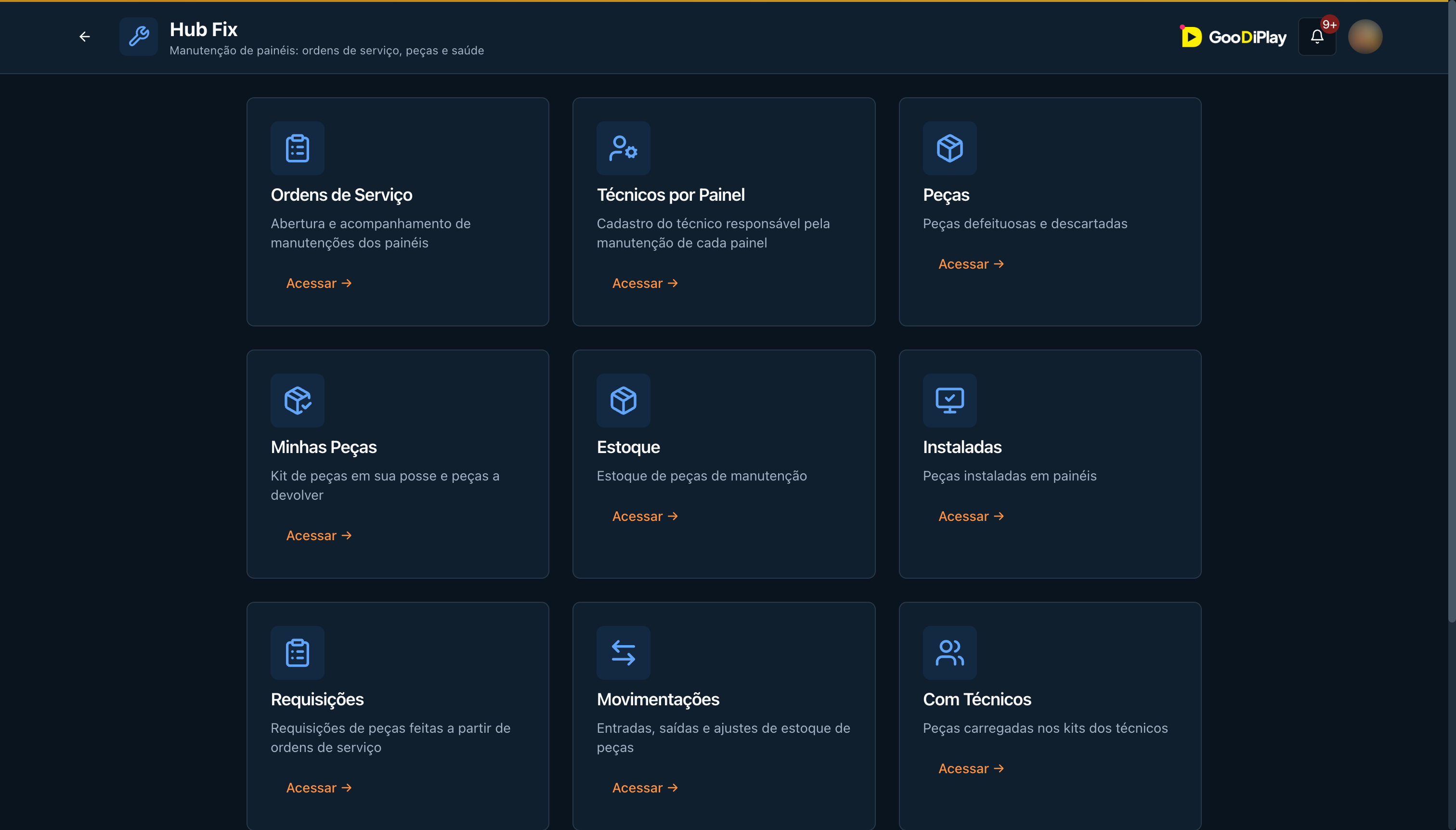Click 'Estoque de peças de manutenção' description
Screen dimensions: 1456x830
[x=701, y=476]
